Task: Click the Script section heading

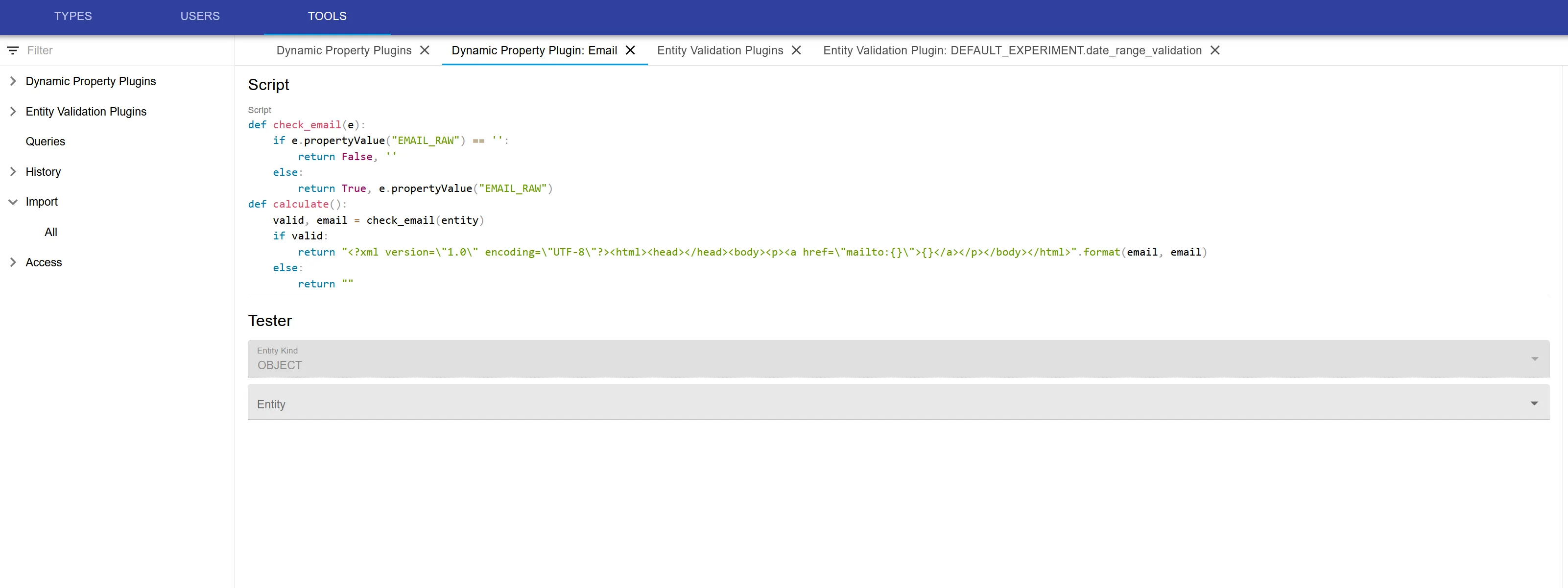Action: pyautogui.click(x=268, y=85)
